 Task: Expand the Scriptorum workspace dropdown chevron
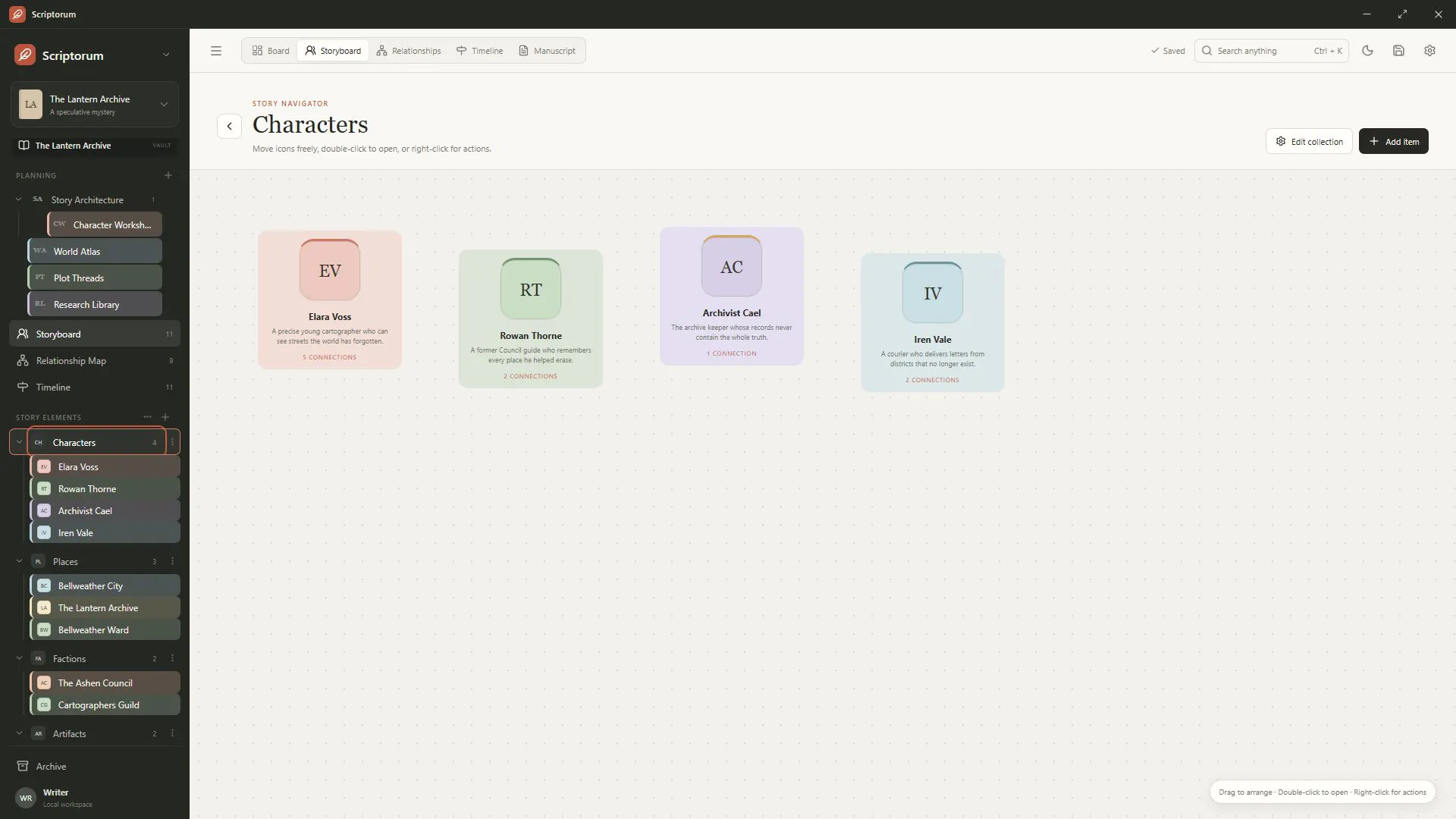(x=166, y=55)
